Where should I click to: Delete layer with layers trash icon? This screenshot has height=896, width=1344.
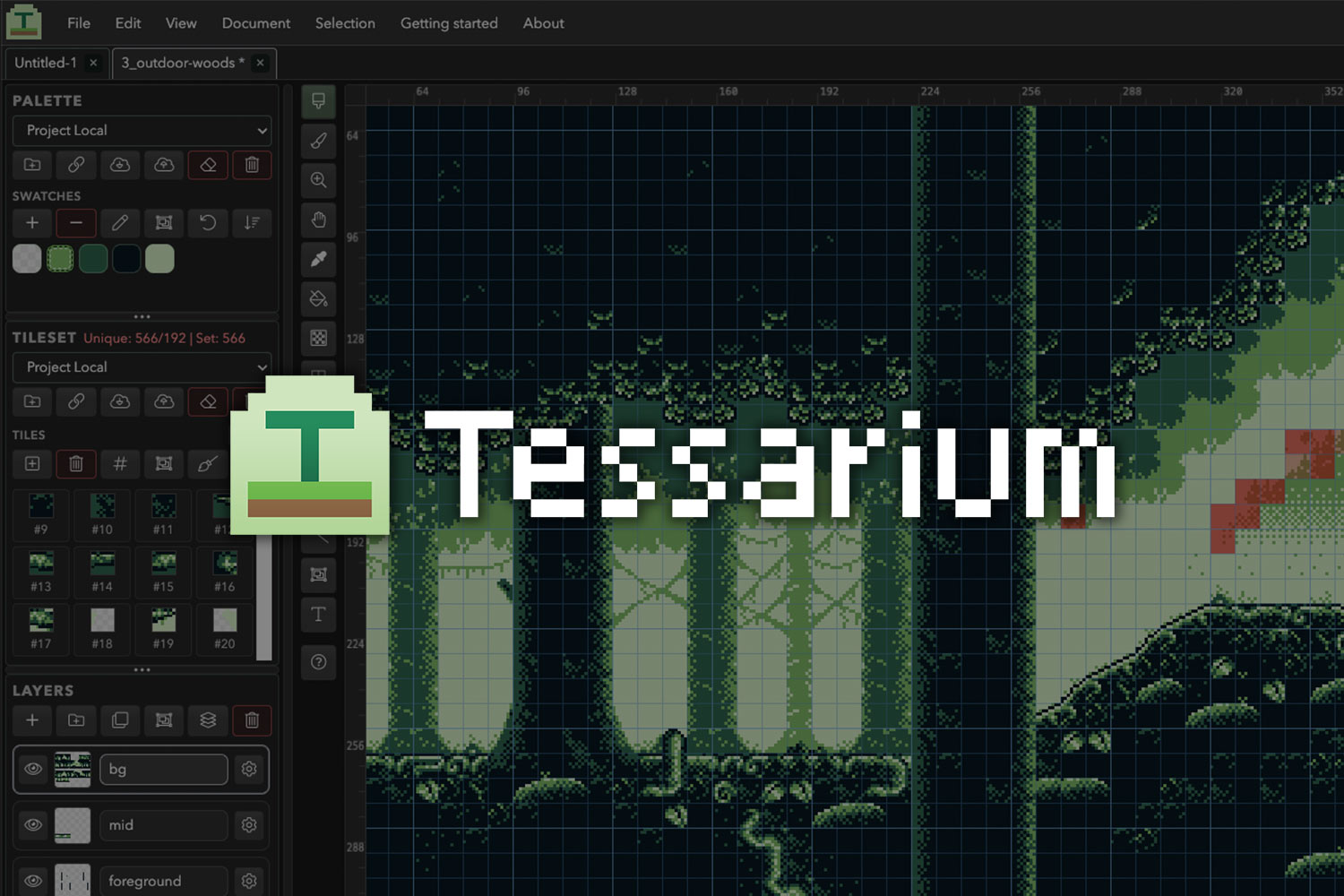coord(252,720)
